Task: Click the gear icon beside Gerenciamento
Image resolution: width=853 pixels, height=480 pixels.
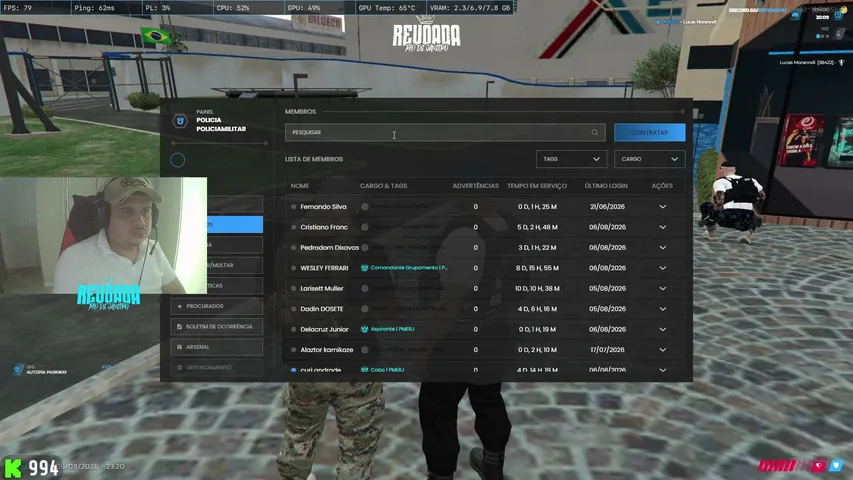Action: (180, 367)
